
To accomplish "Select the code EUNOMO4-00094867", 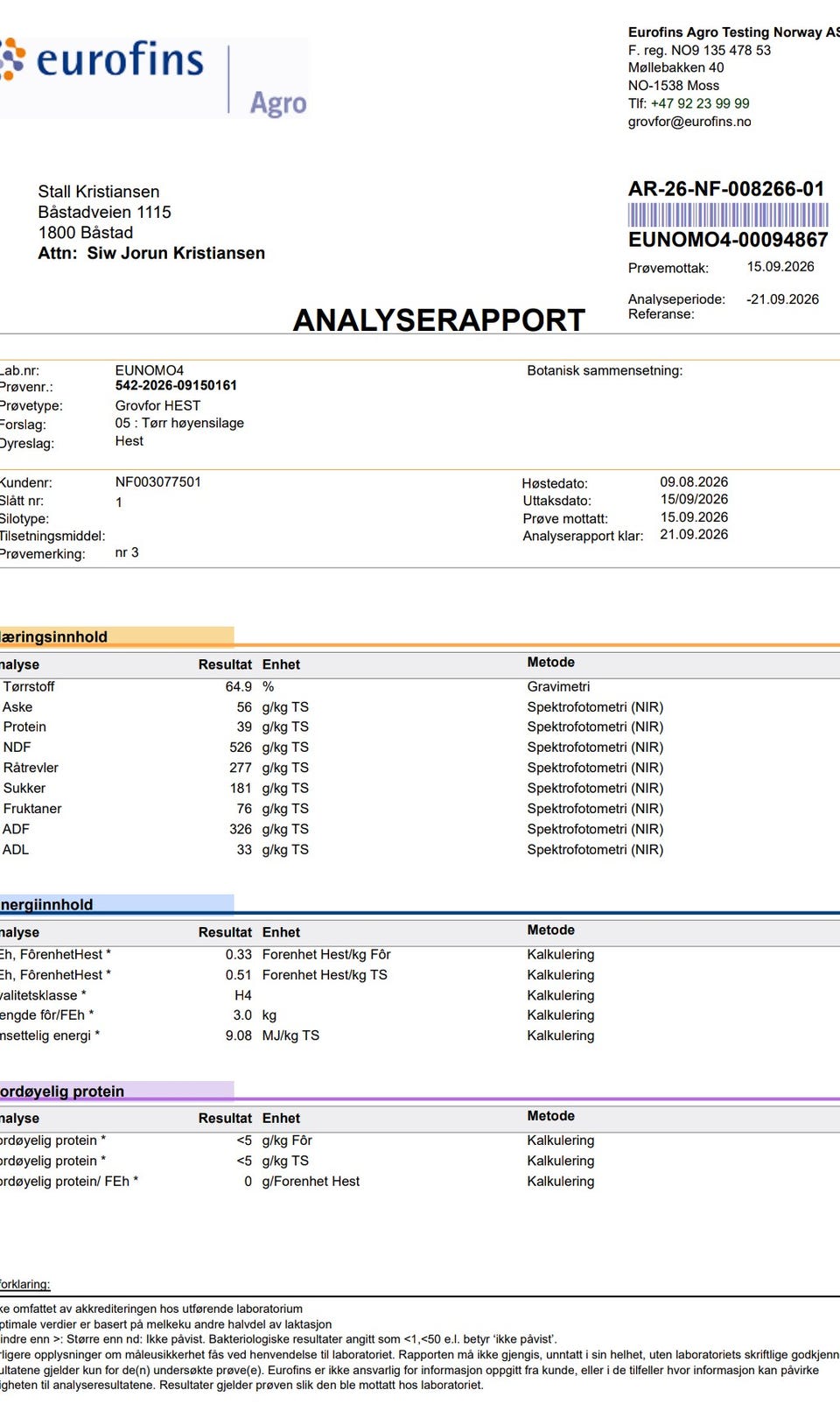I will (728, 240).
